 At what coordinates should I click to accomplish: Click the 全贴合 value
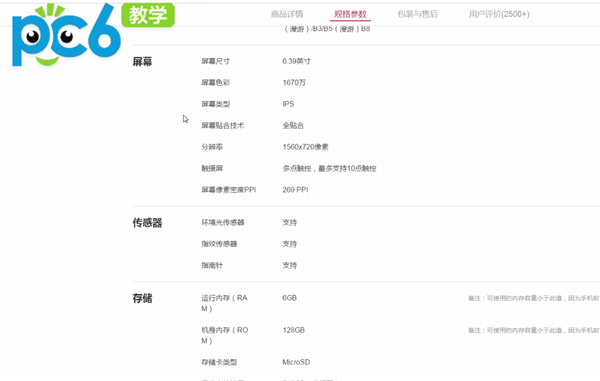click(293, 125)
